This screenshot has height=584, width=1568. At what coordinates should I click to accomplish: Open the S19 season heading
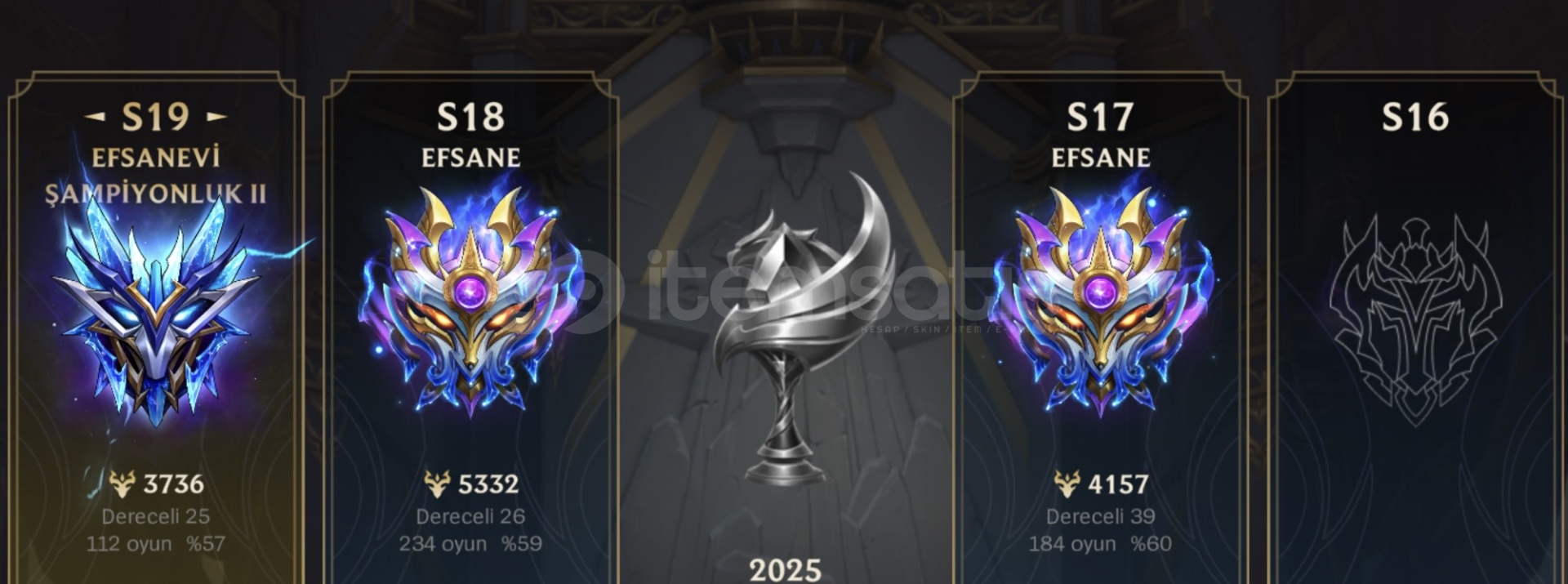pos(156,117)
